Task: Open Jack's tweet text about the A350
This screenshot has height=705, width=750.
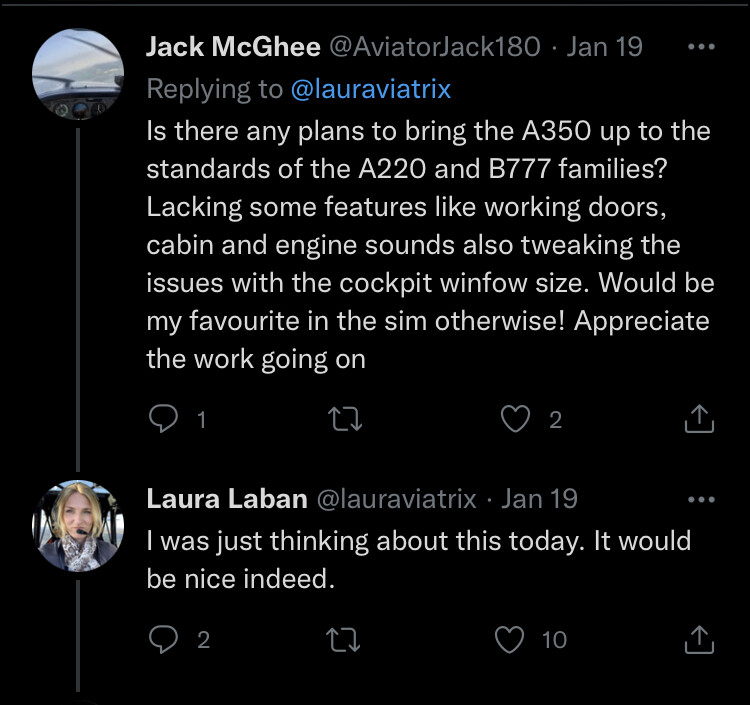Action: 430,245
